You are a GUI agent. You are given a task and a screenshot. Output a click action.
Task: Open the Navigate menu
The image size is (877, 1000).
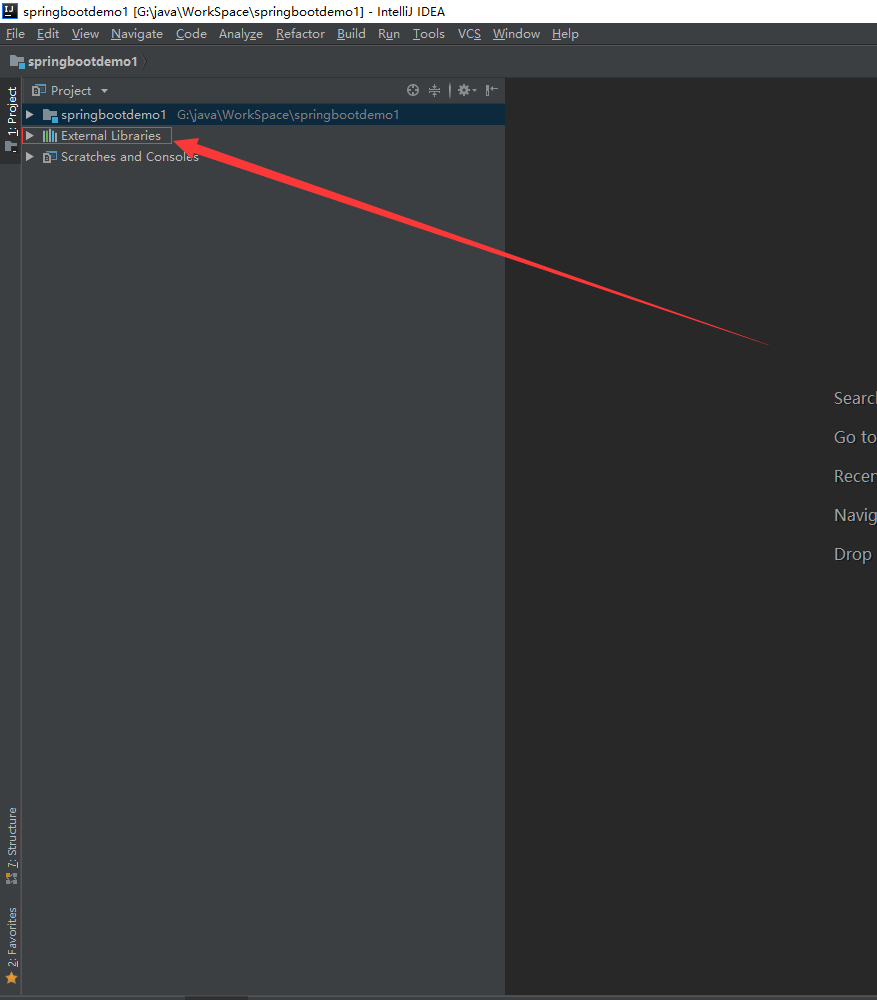tap(136, 34)
